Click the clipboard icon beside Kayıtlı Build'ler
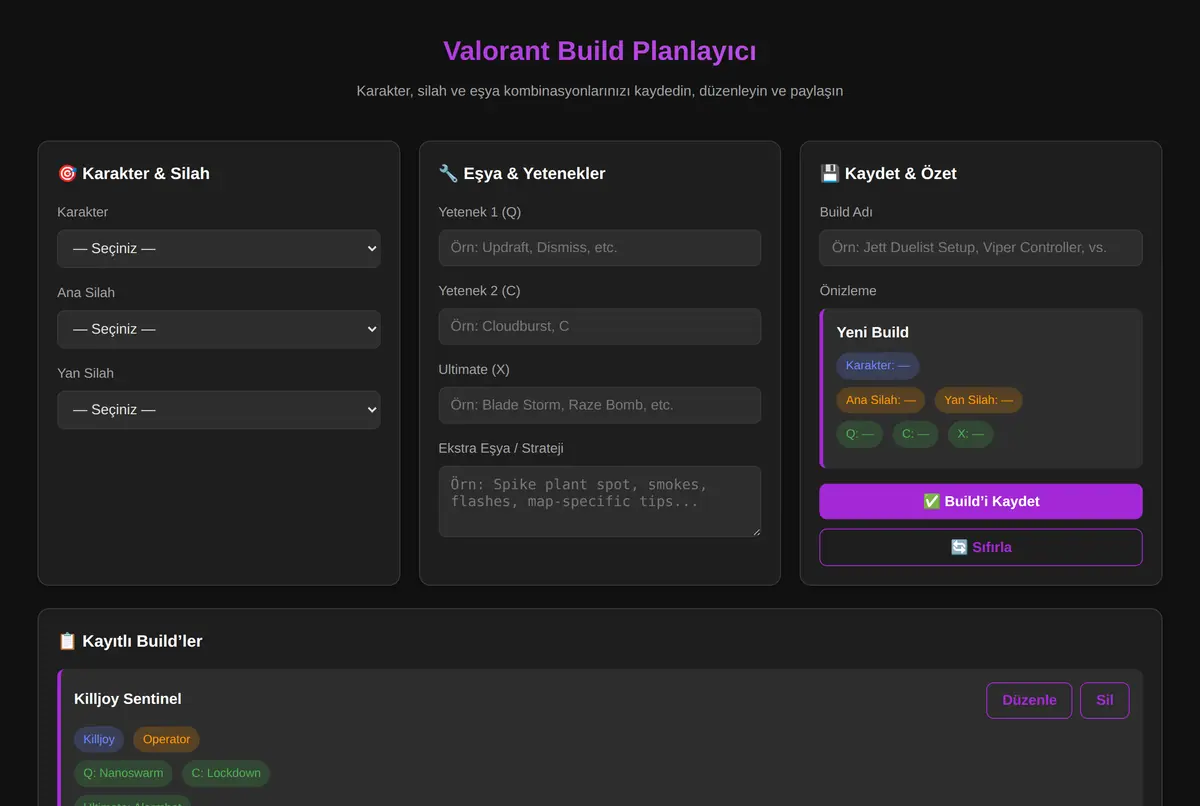 67,641
